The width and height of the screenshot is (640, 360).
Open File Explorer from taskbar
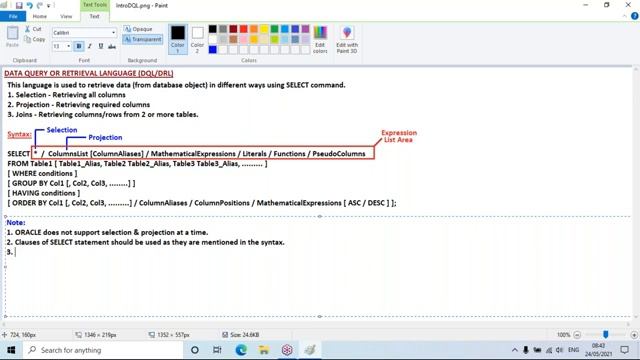[264, 350]
